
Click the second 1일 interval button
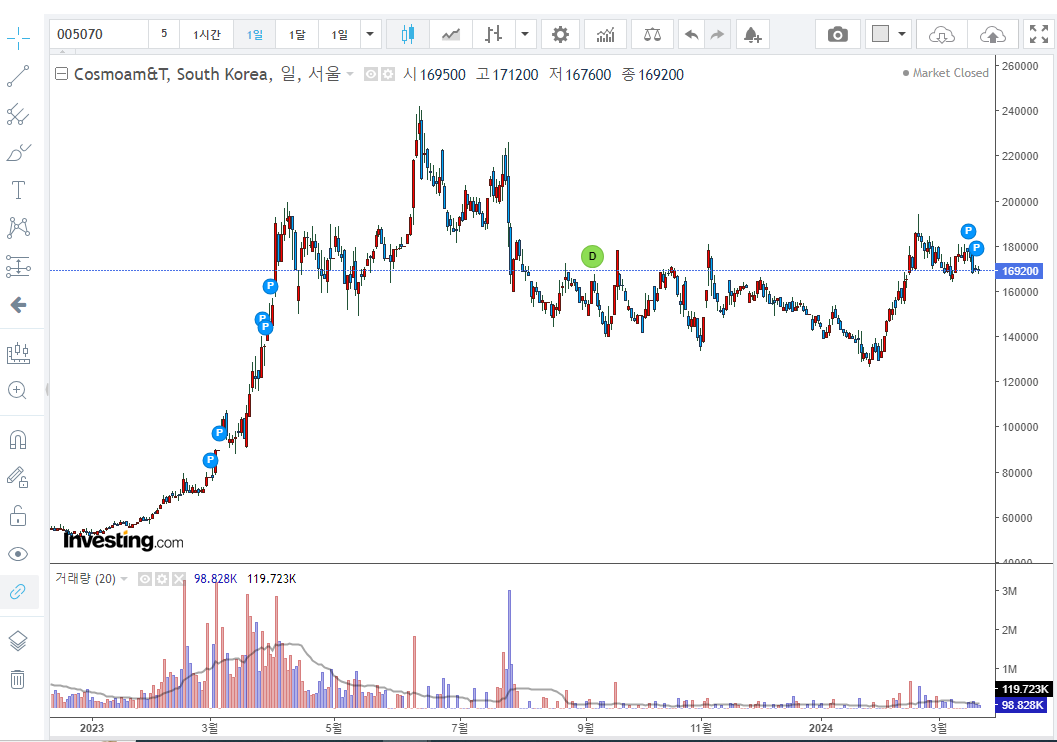coord(340,34)
